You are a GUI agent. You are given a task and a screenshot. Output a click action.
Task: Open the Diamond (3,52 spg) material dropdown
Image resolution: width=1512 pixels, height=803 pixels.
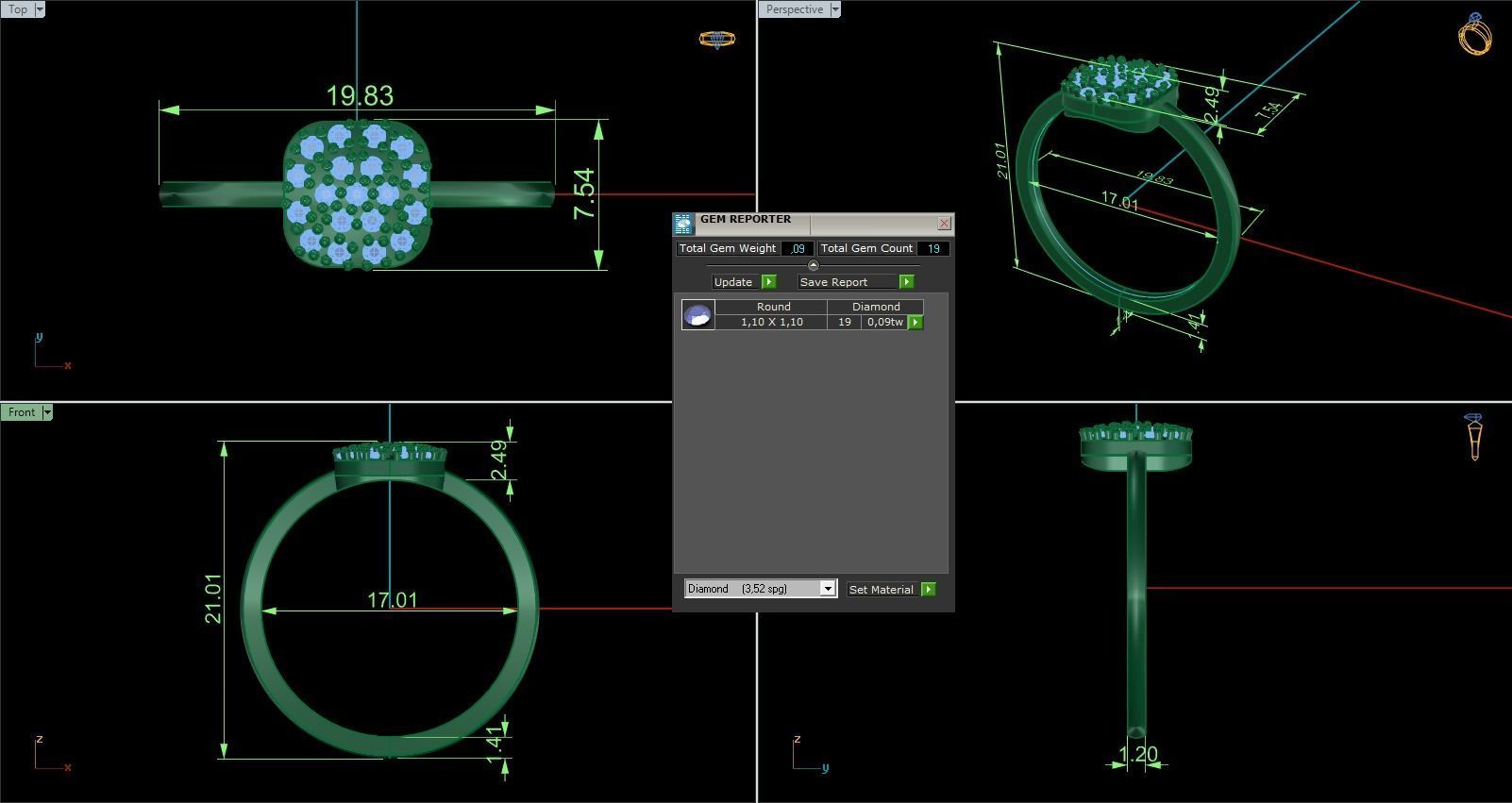click(x=828, y=589)
